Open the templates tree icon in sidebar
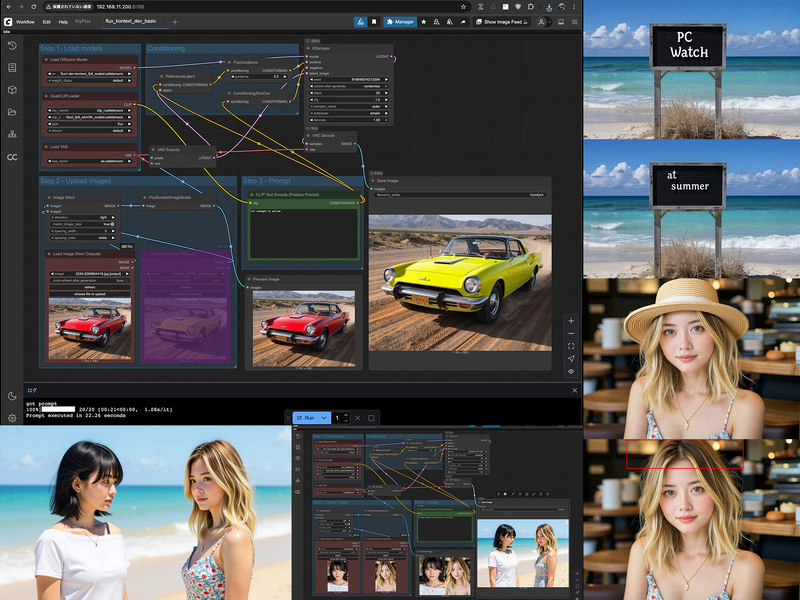This screenshot has height=600, width=800. tap(12, 134)
